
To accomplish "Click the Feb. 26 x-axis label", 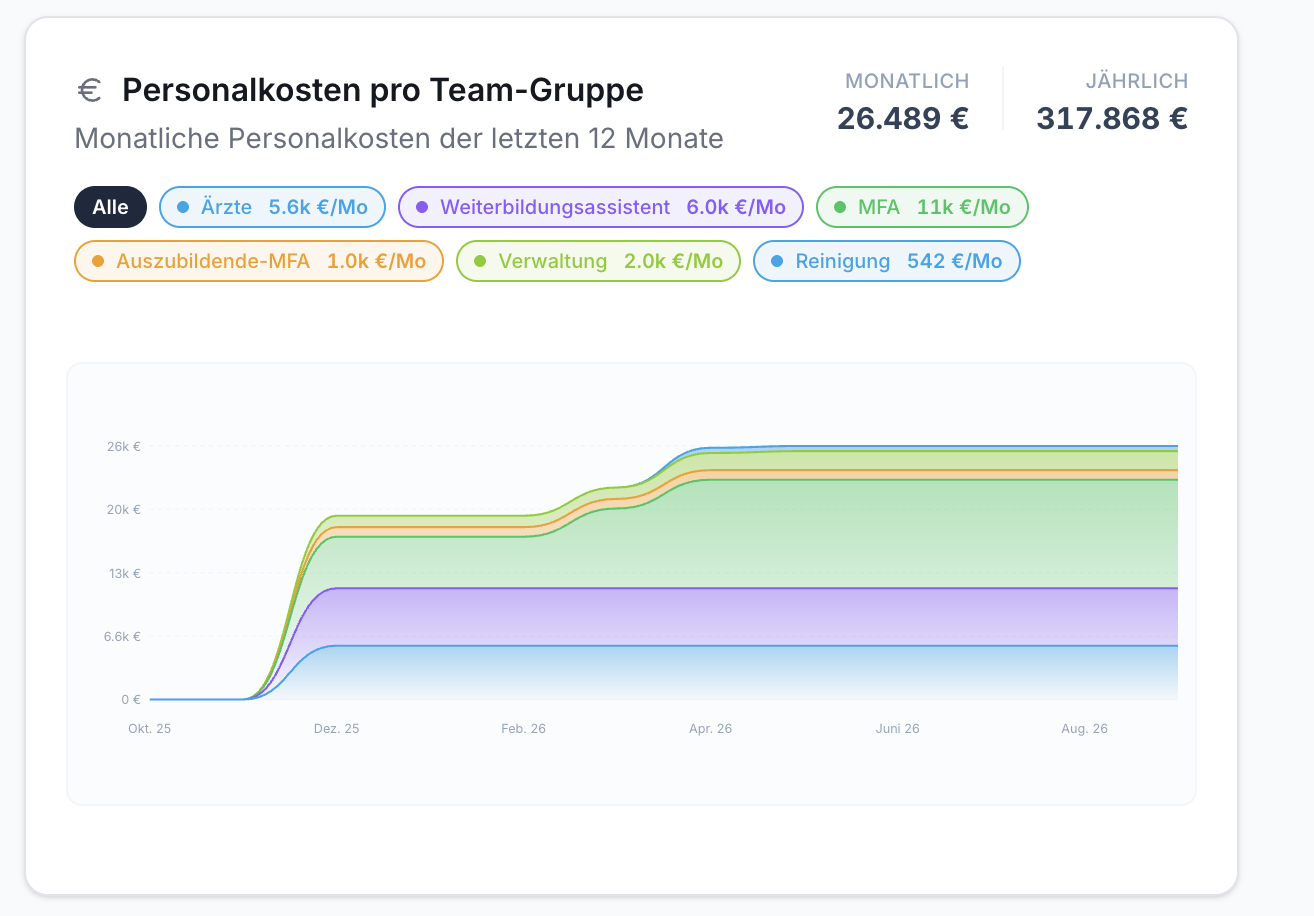I will click(x=524, y=729).
